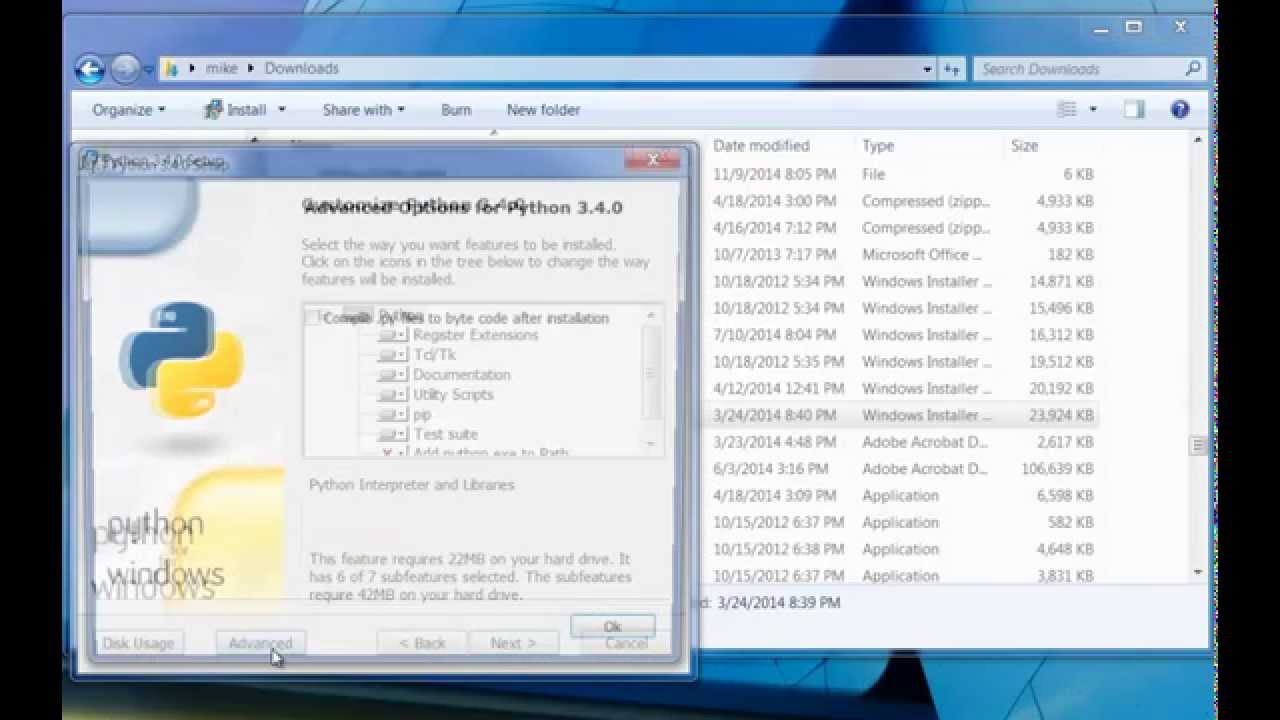Image resolution: width=1280 pixels, height=720 pixels.
Task: Toggle the preview pane icon
Action: (x=1133, y=110)
